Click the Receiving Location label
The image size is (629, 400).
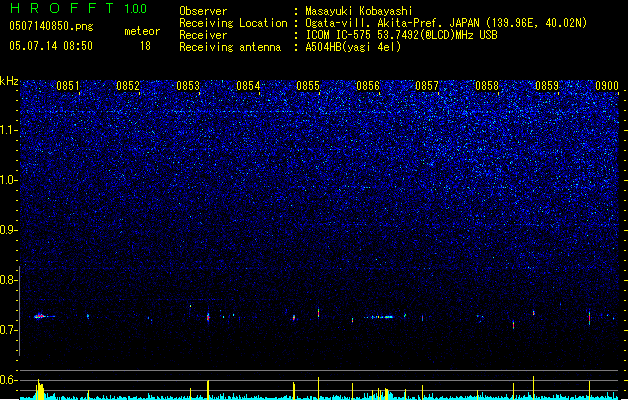(x=233, y=23)
